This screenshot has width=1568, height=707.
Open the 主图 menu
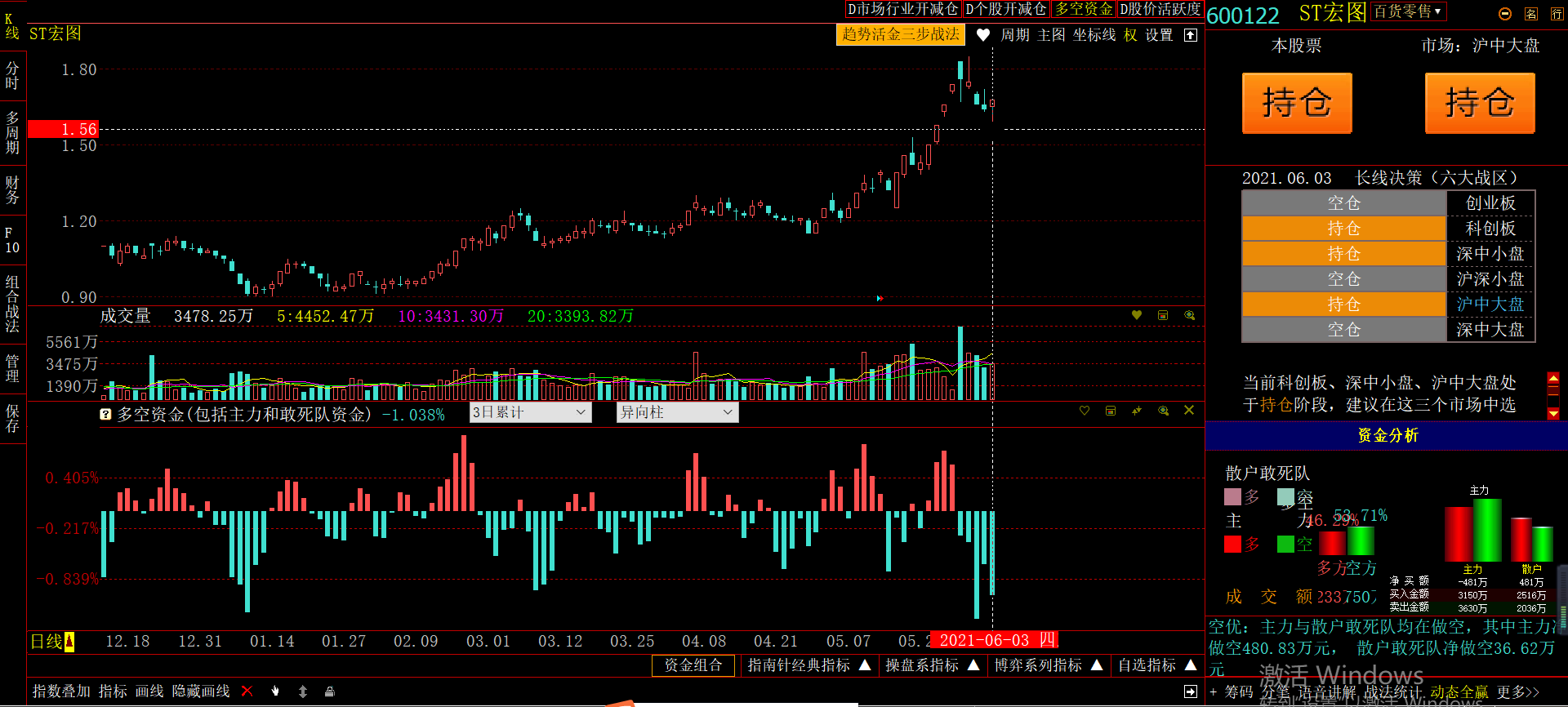(1052, 35)
